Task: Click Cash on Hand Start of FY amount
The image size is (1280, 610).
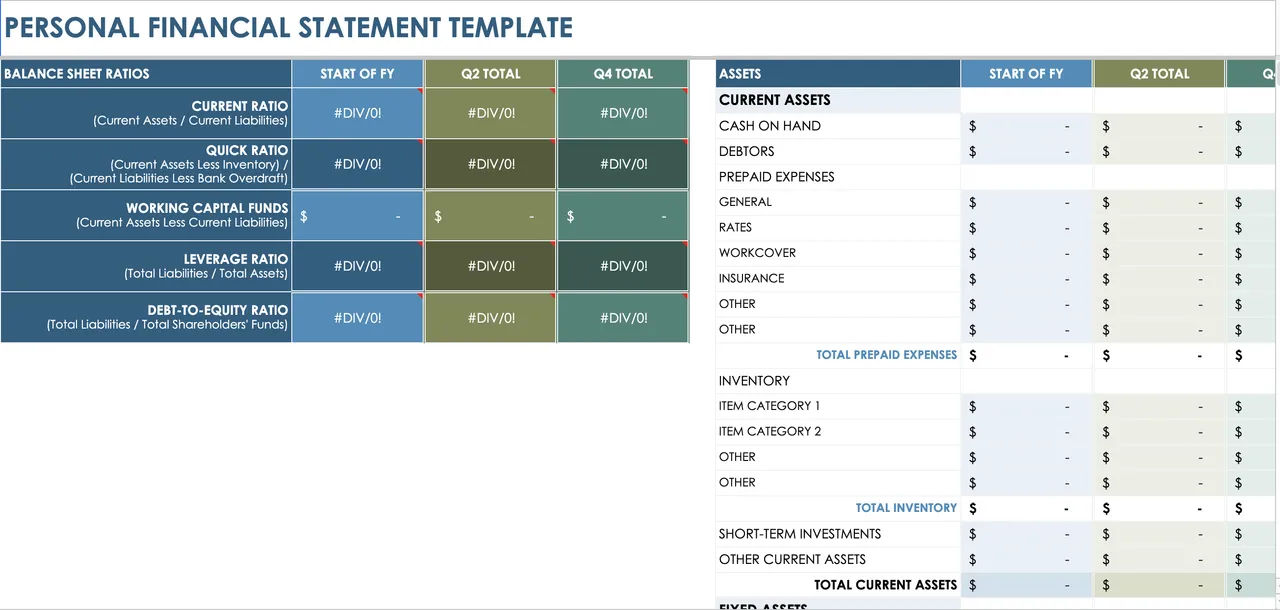Action: pos(1027,126)
